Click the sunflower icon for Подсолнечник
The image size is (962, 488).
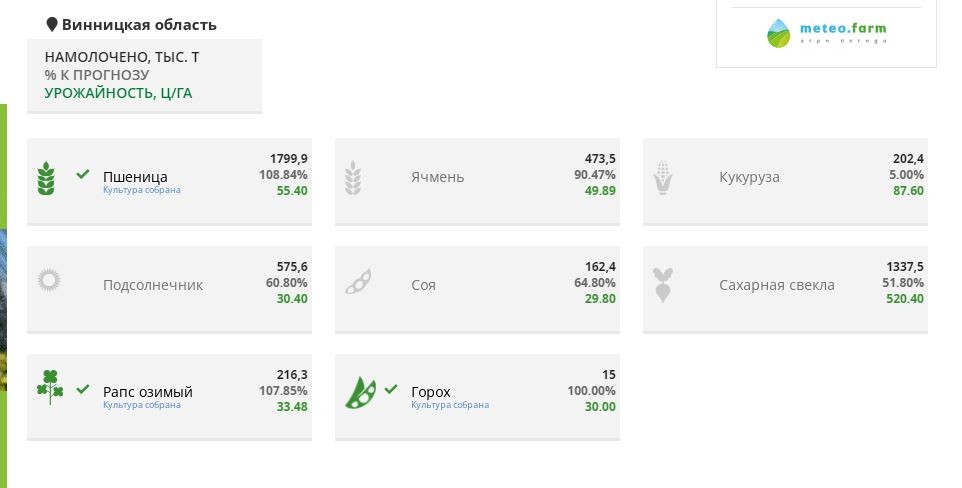(49, 280)
